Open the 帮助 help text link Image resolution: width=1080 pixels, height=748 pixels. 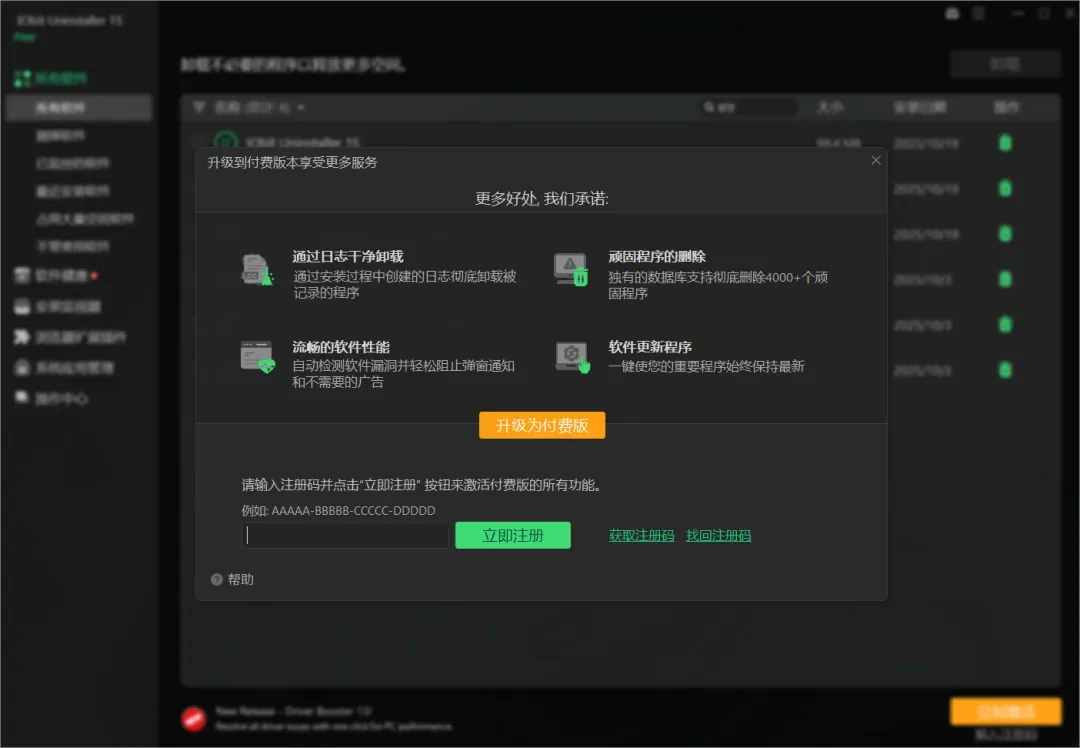click(241, 579)
